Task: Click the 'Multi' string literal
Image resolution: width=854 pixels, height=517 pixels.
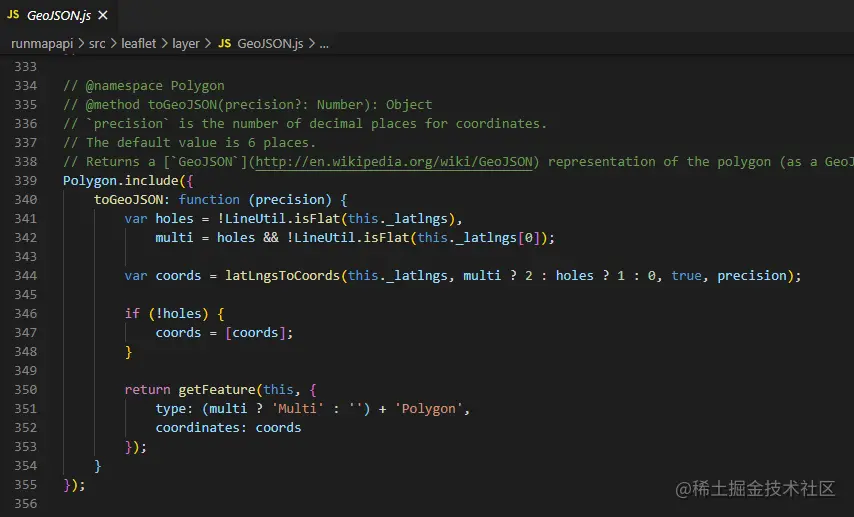Action: [297, 409]
